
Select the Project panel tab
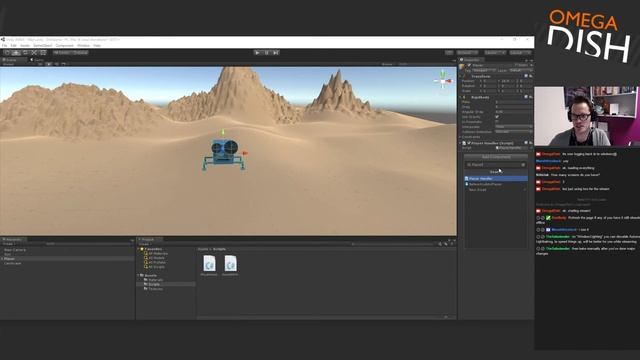149,240
